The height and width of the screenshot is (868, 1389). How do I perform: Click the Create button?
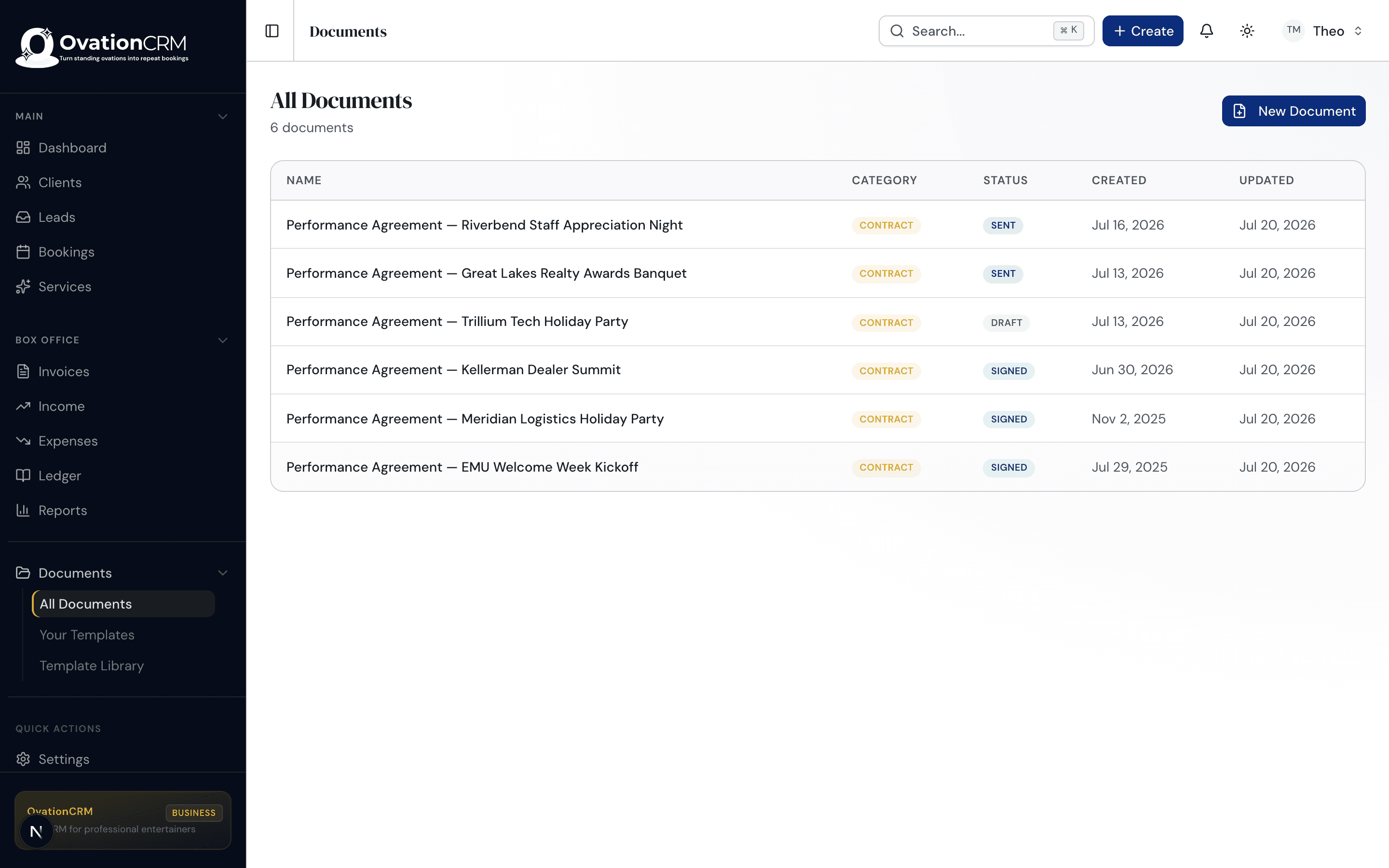tap(1143, 31)
